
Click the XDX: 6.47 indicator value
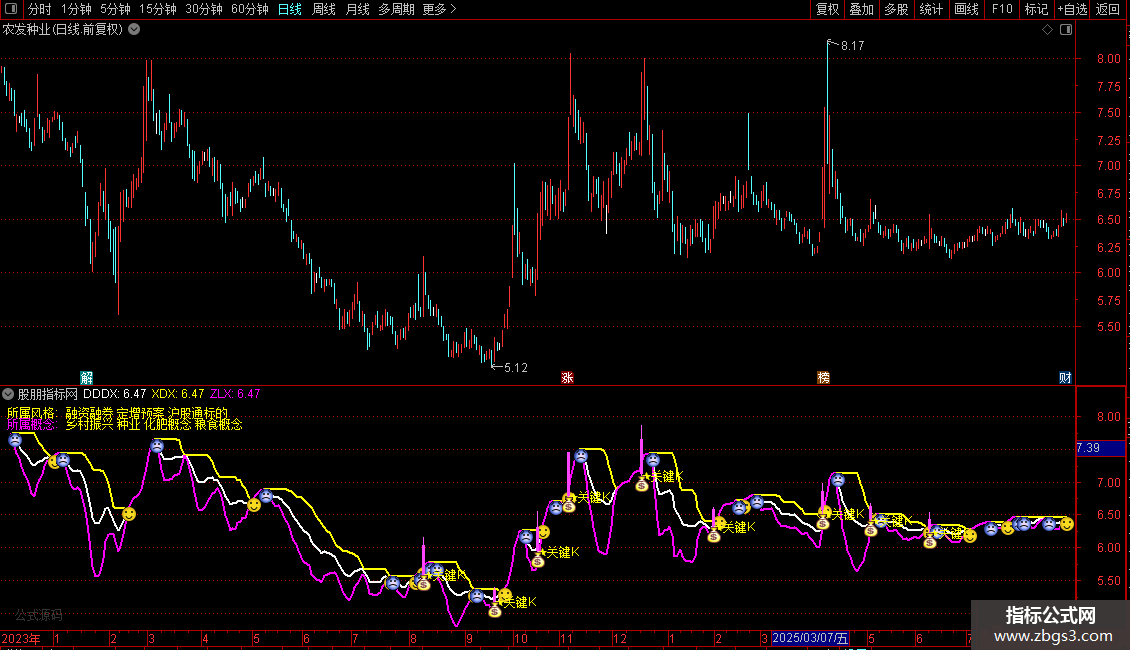pyautogui.click(x=178, y=394)
